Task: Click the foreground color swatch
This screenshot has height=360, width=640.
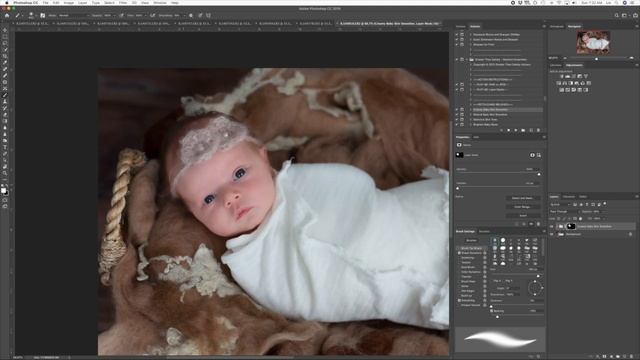Action: [x=3, y=191]
